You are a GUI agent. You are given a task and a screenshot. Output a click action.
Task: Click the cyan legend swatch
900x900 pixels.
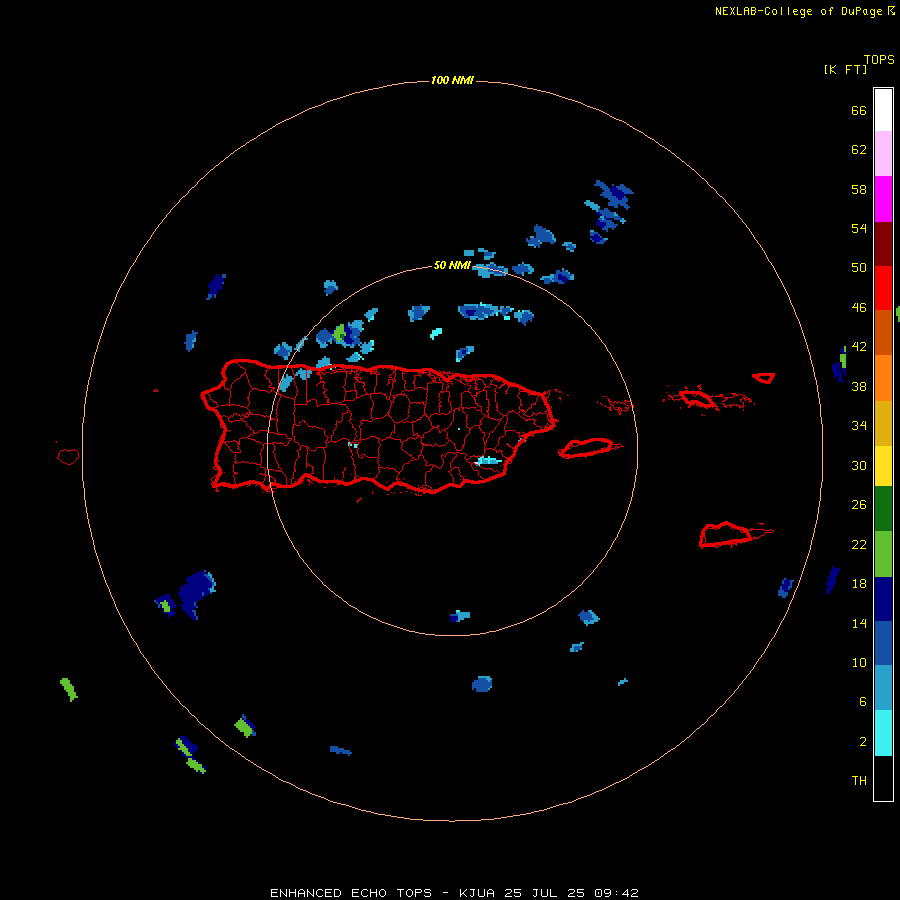(x=883, y=733)
